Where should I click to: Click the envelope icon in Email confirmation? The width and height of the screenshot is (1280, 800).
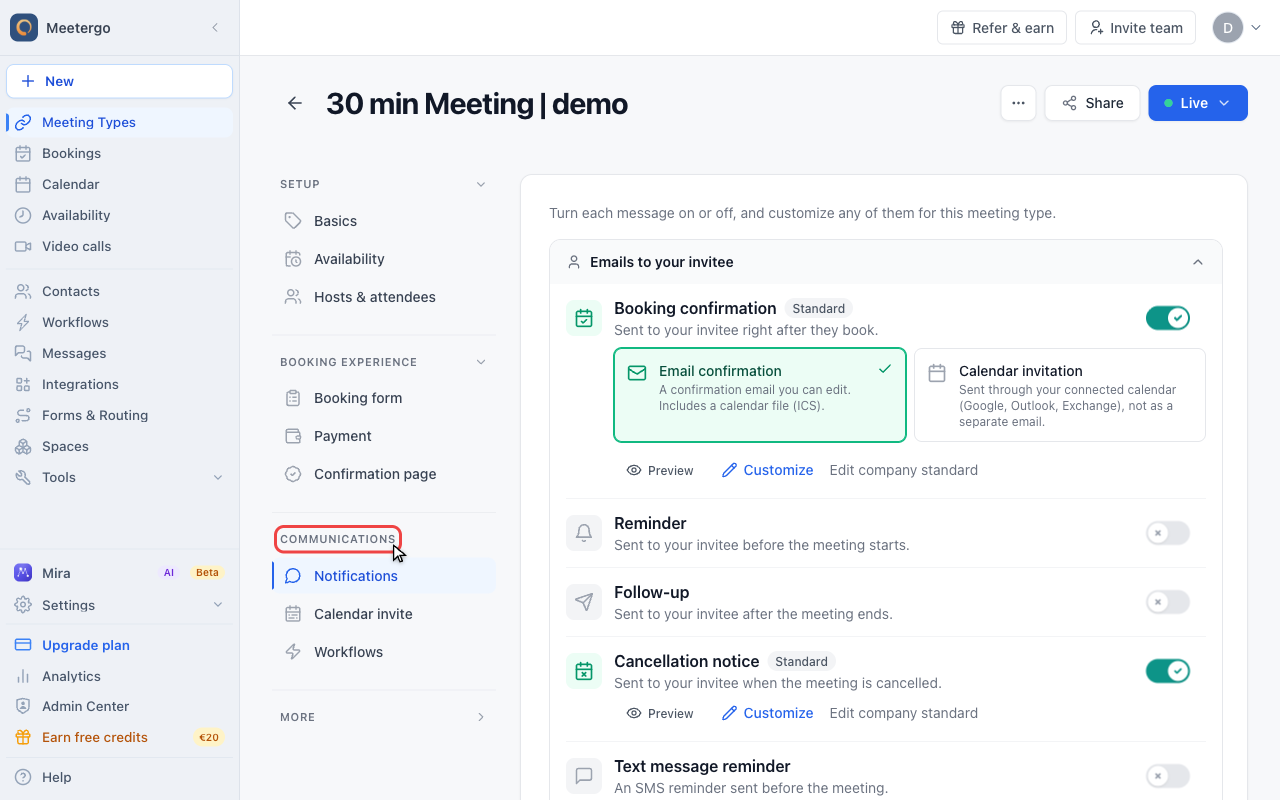(x=637, y=372)
